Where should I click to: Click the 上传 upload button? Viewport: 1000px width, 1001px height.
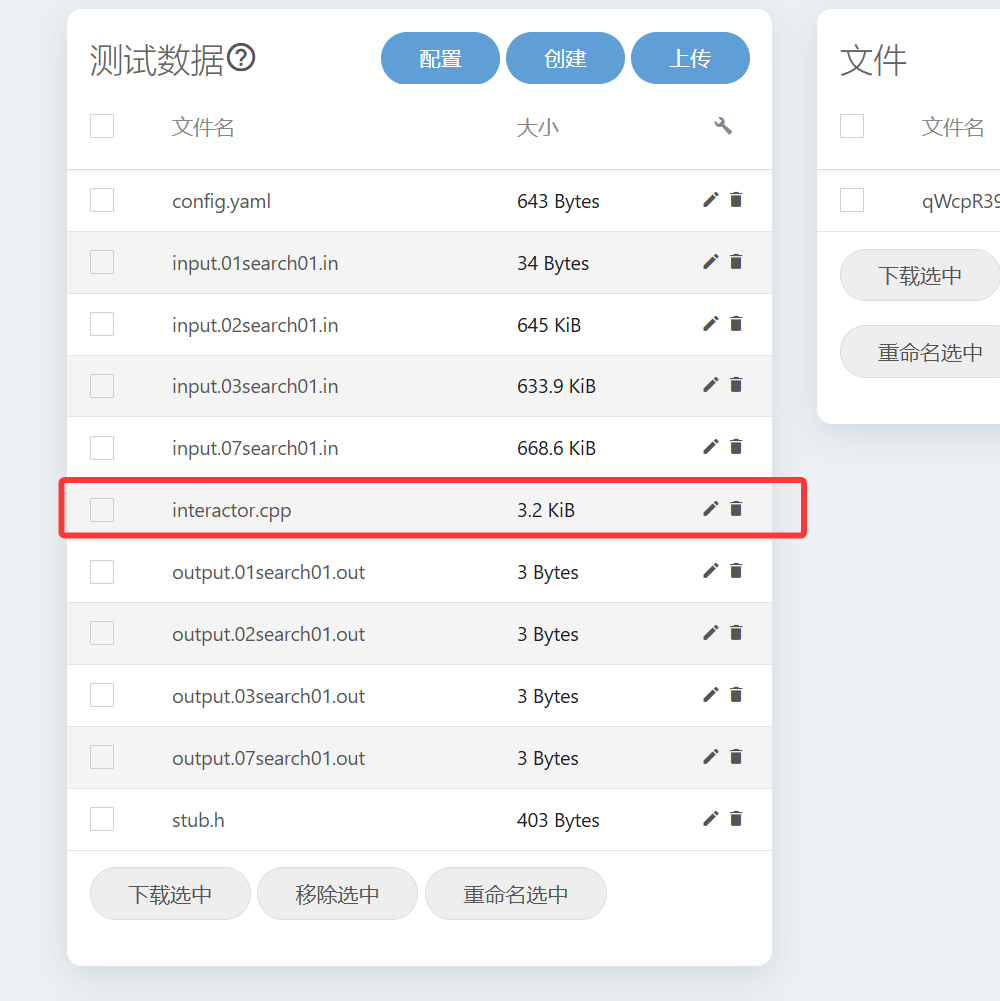pyautogui.click(x=690, y=58)
